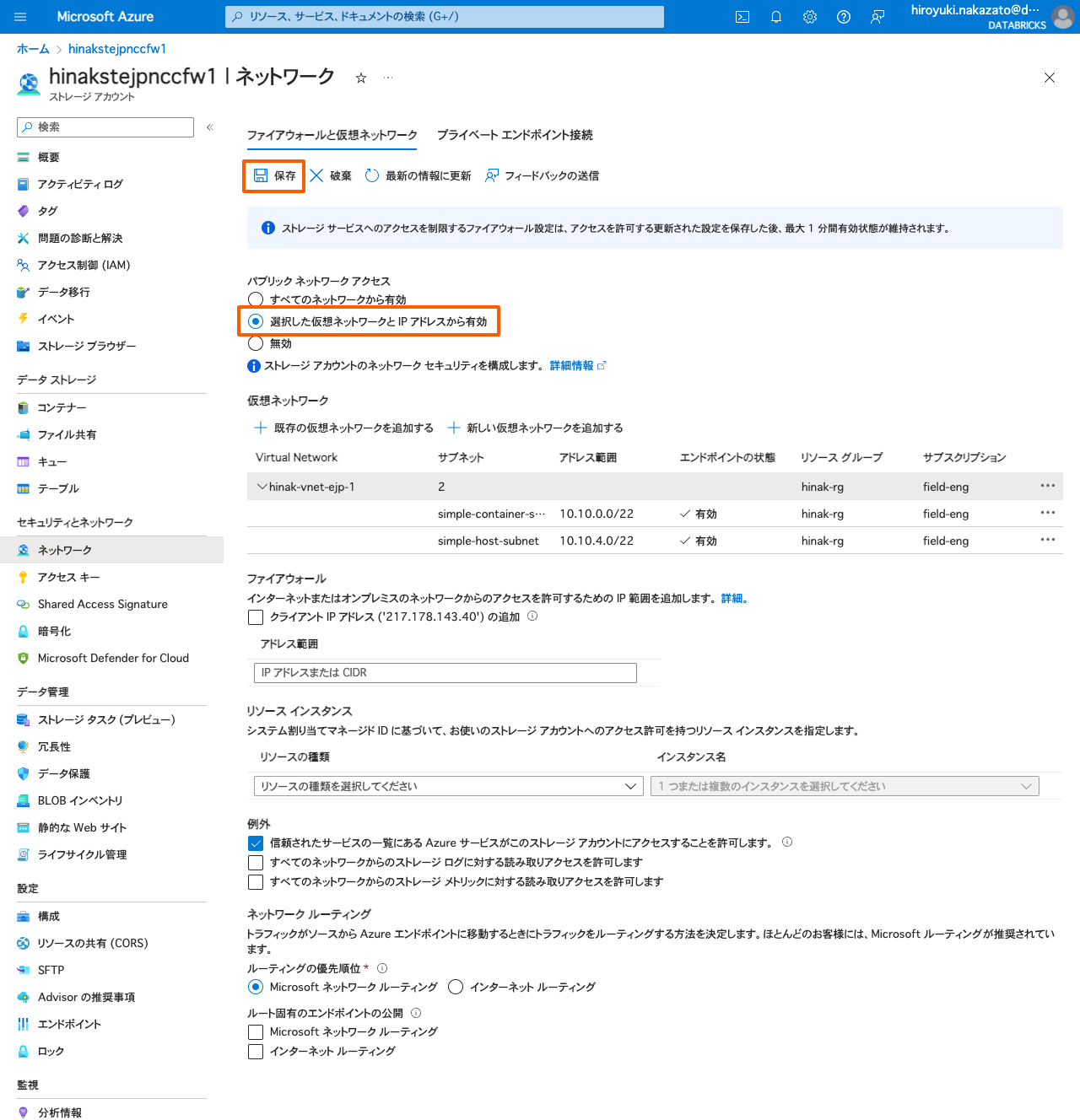Click フィードバックの送信 button
1080x1120 pixels.
point(542,175)
